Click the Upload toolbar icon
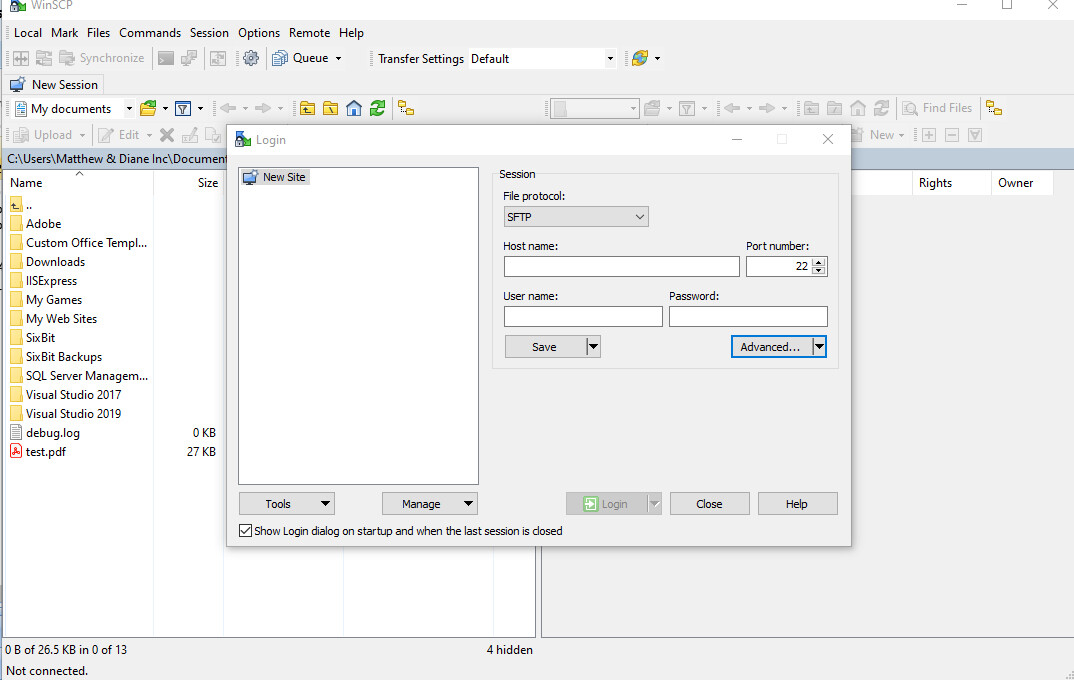Viewport: 1074px width, 680px height. click(21, 135)
